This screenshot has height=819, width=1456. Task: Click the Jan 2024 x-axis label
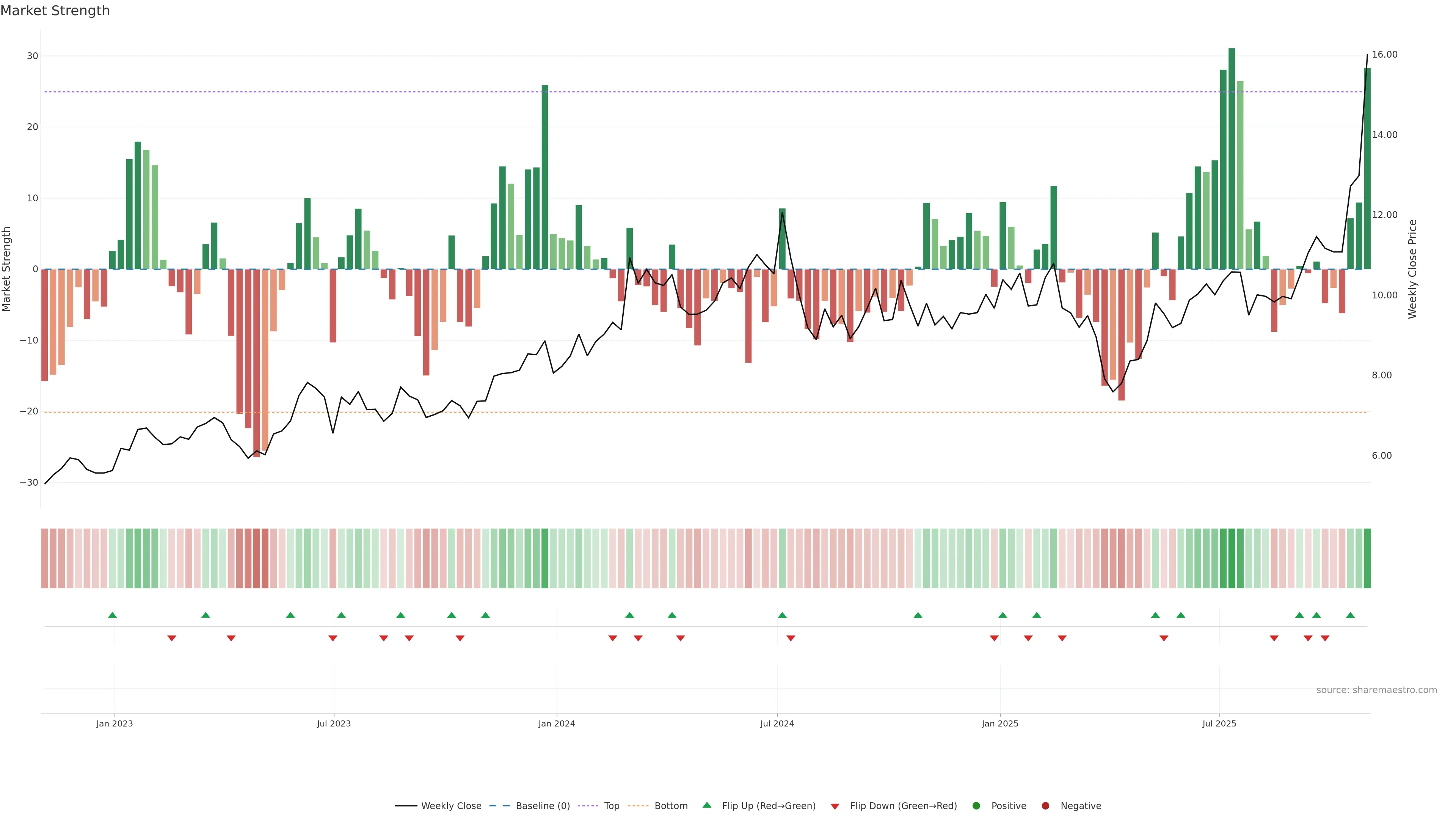click(557, 723)
